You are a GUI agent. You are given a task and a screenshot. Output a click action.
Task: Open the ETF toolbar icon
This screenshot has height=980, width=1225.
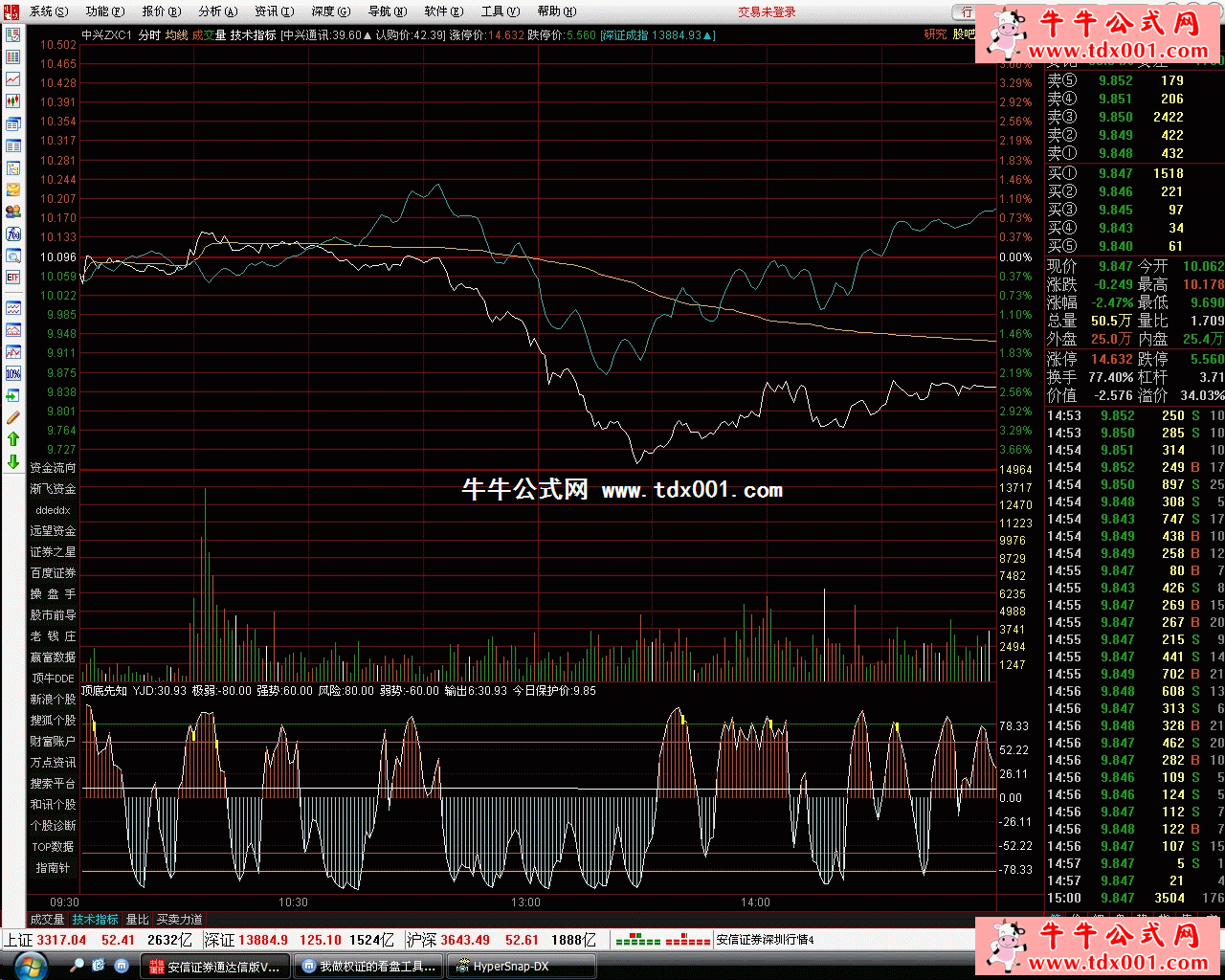tap(13, 277)
